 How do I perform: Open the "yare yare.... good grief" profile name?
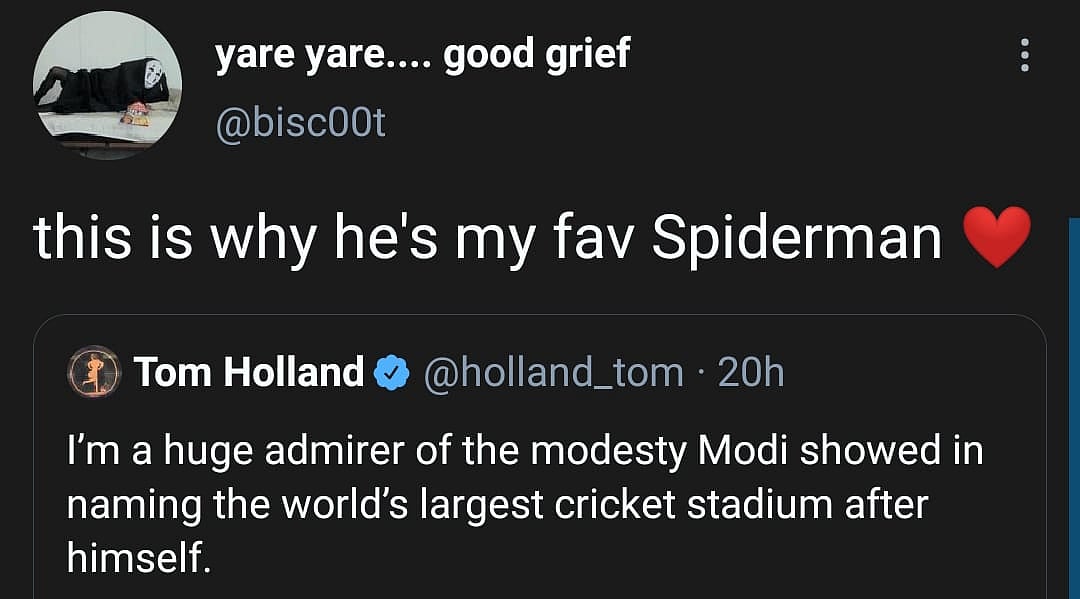[x=423, y=56]
